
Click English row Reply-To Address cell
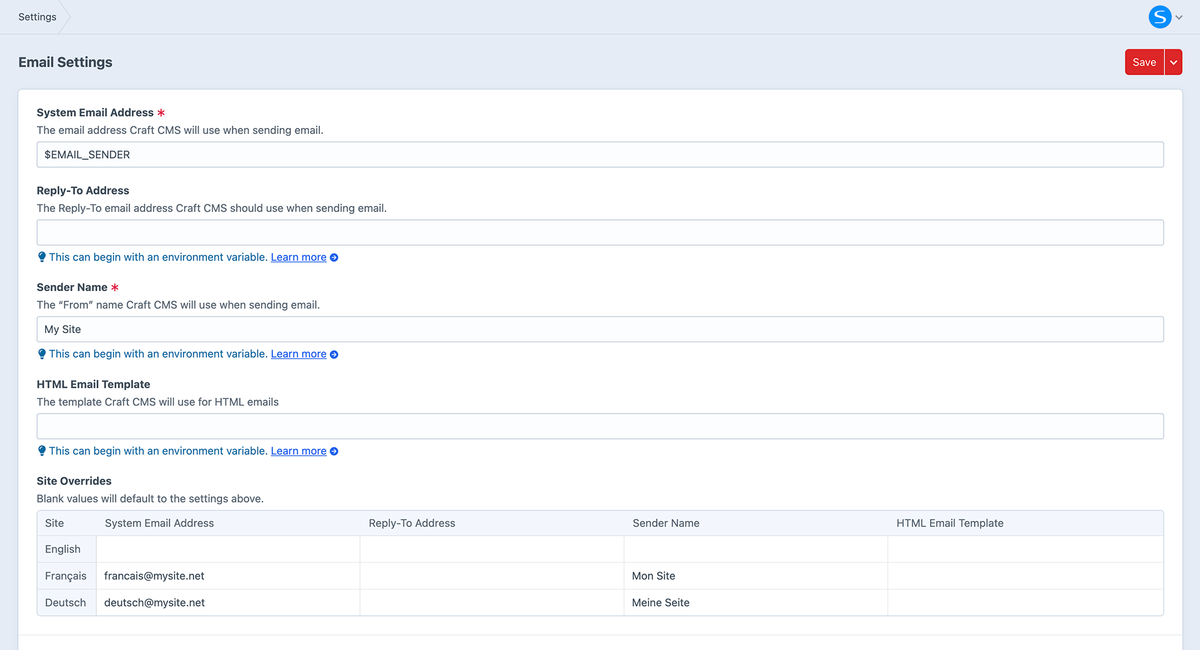(492, 549)
